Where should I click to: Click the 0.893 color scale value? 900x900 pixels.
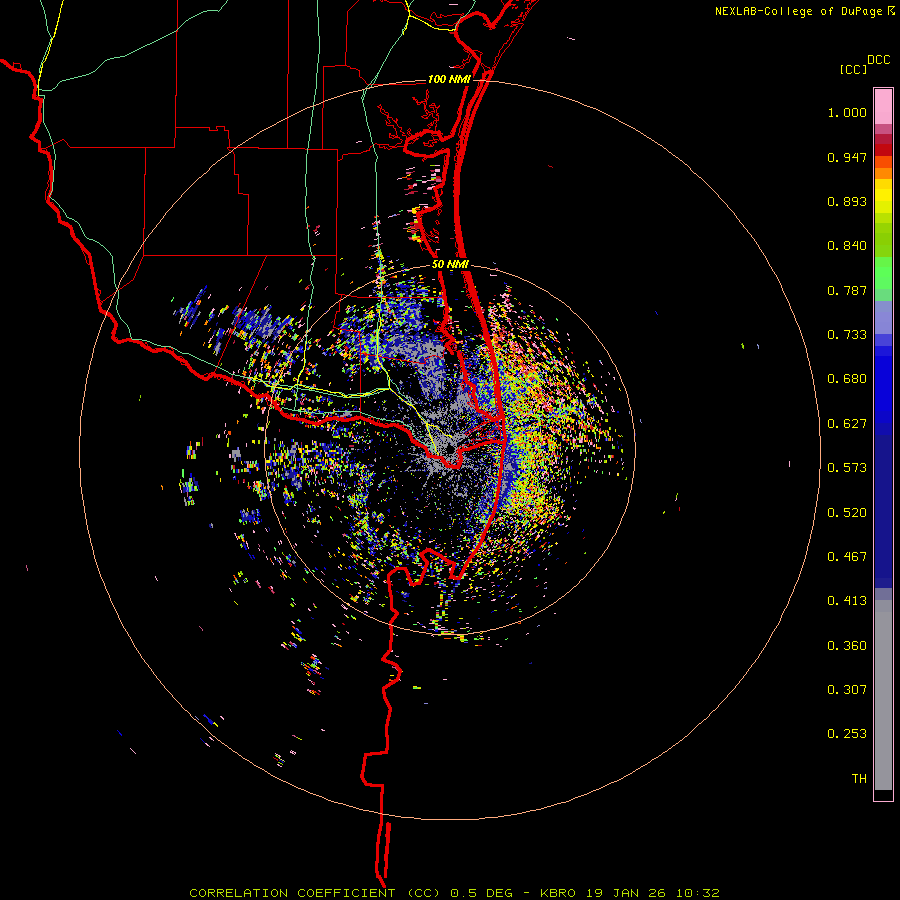(x=847, y=202)
